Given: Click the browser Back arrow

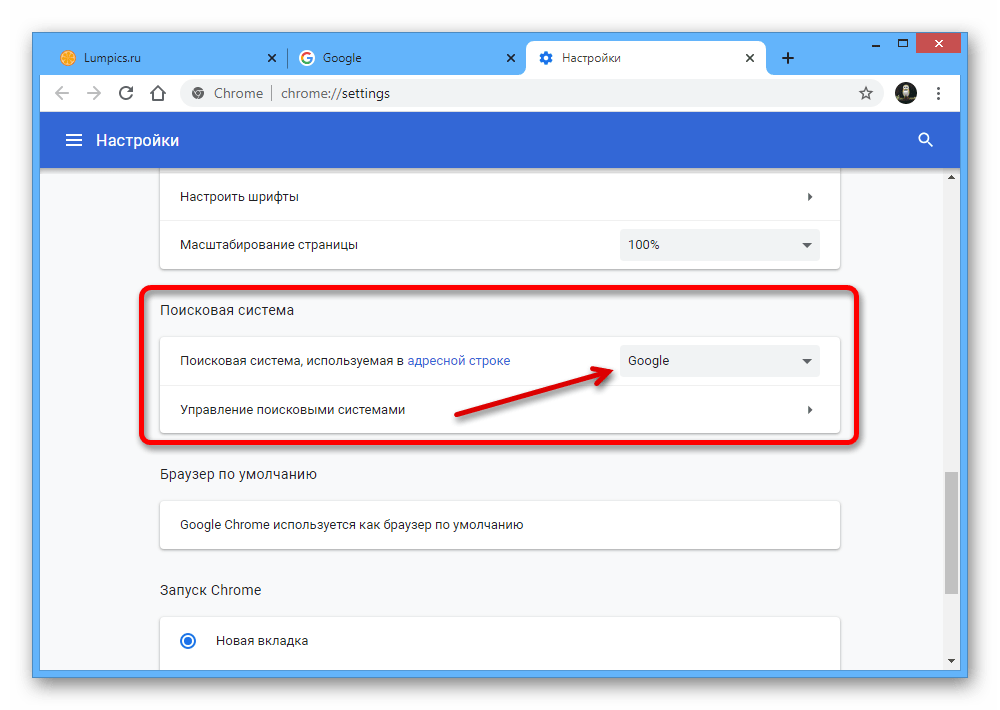Looking at the screenshot, I should (62, 93).
